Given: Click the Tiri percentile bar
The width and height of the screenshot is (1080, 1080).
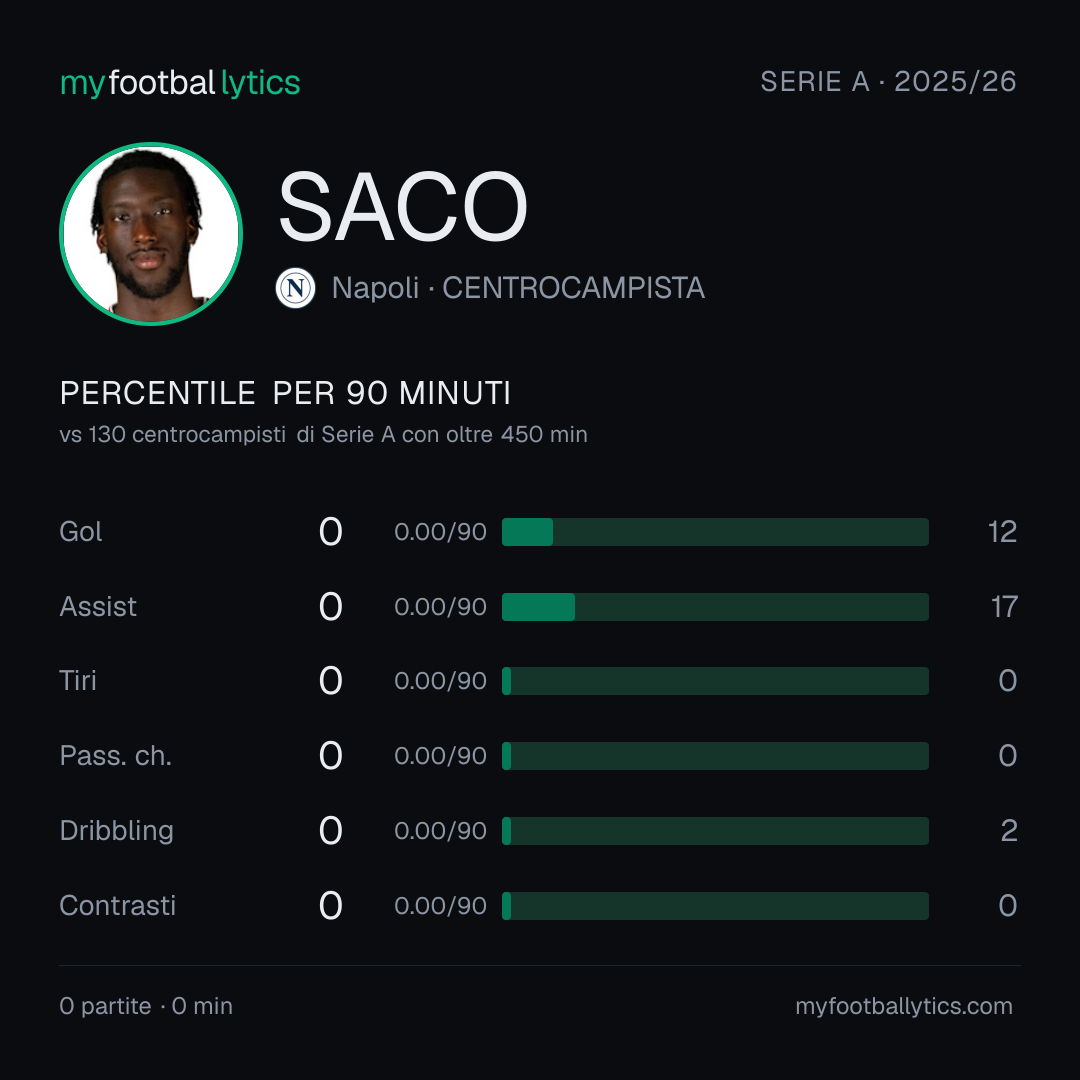Looking at the screenshot, I should coord(715,681).
